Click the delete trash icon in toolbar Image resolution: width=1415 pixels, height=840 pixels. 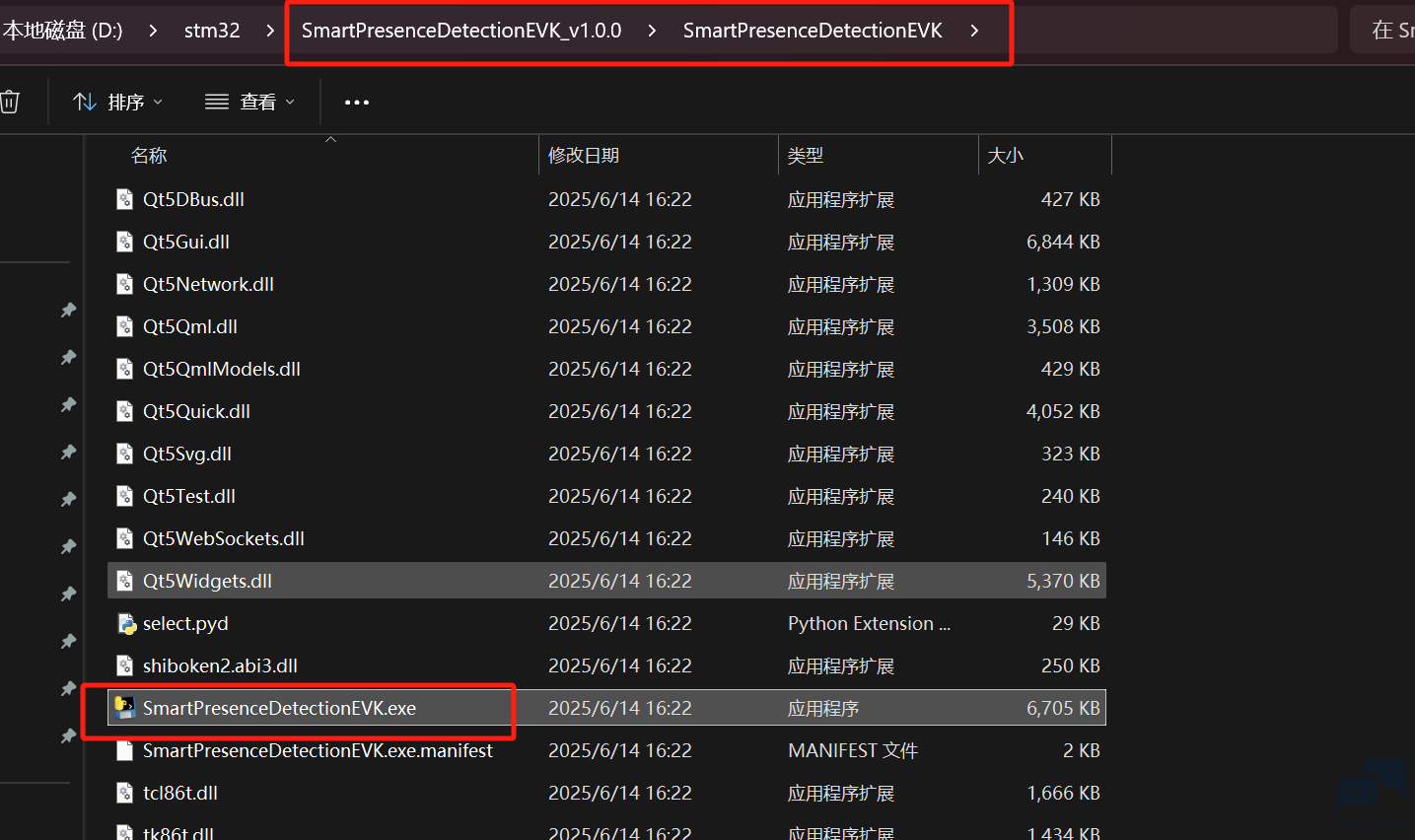[10, 102]
